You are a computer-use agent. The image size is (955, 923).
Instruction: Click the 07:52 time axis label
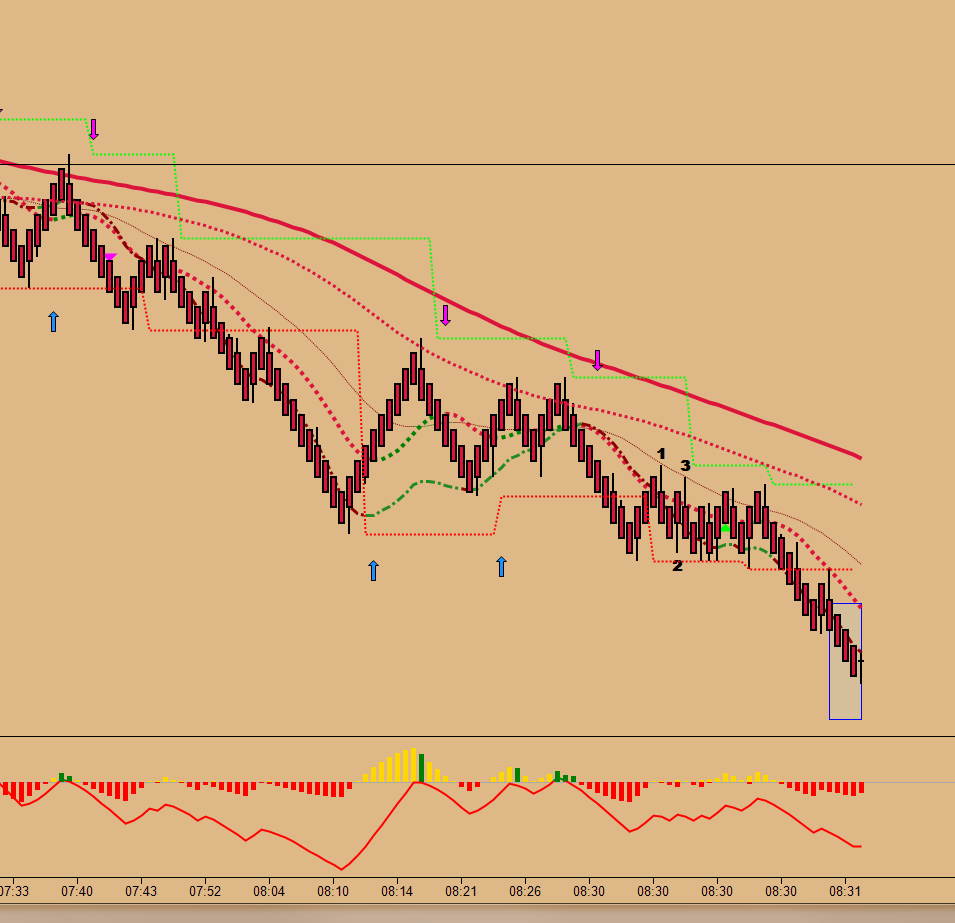click(205, 891)
